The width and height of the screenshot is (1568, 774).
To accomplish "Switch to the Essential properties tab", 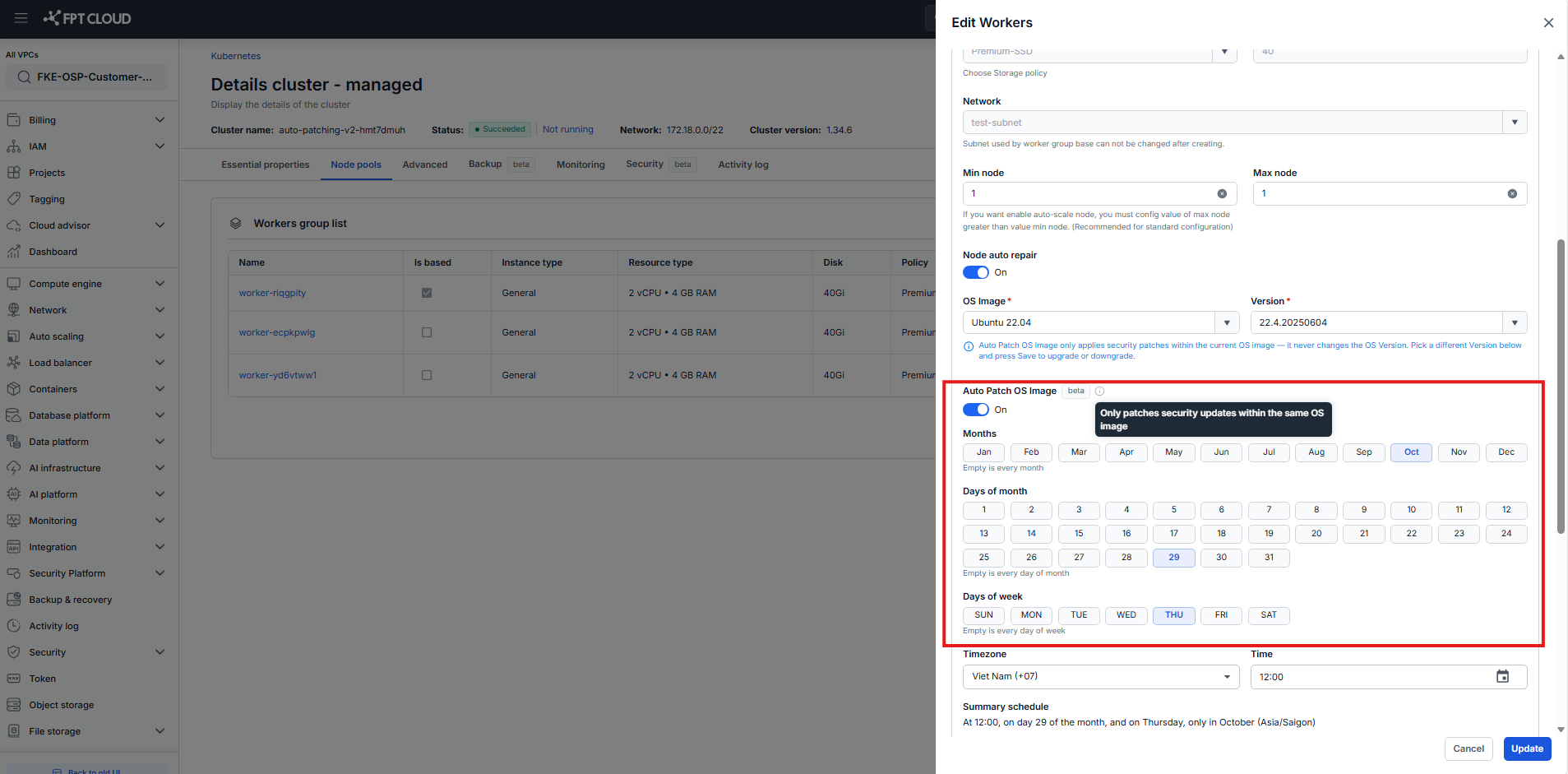I will pyautogui.click(x=266, y=165).
